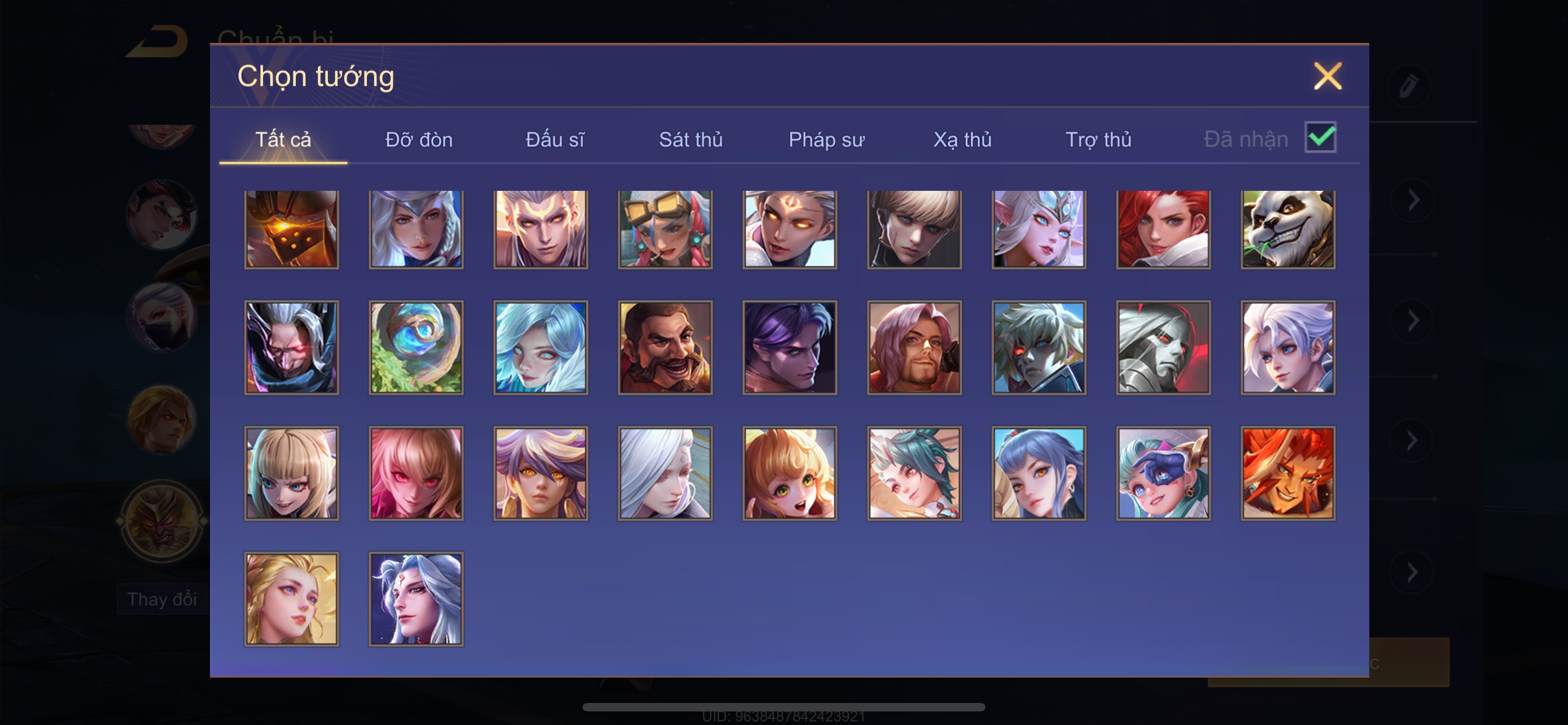The image size is (1568, 725).
Task: Choose the orange flame-haired beast hero
Action: (1287, 473)
